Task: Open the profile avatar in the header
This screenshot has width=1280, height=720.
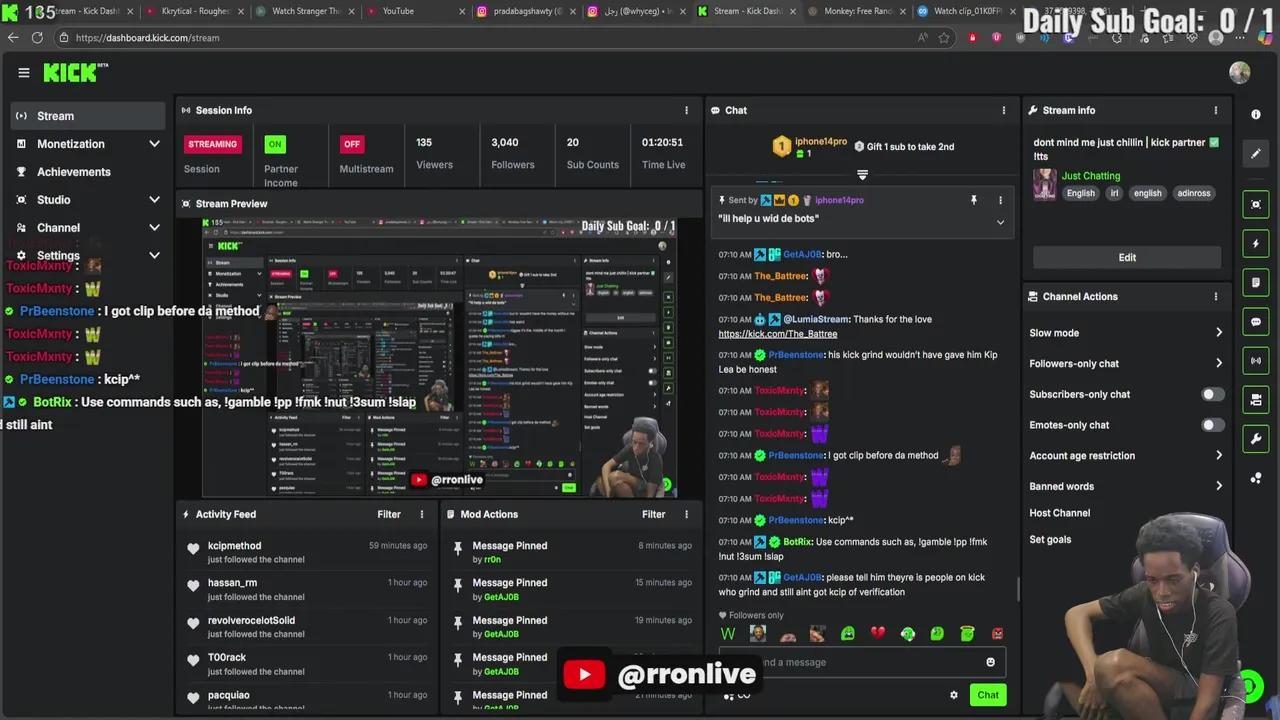Action: coord(1240,72)
